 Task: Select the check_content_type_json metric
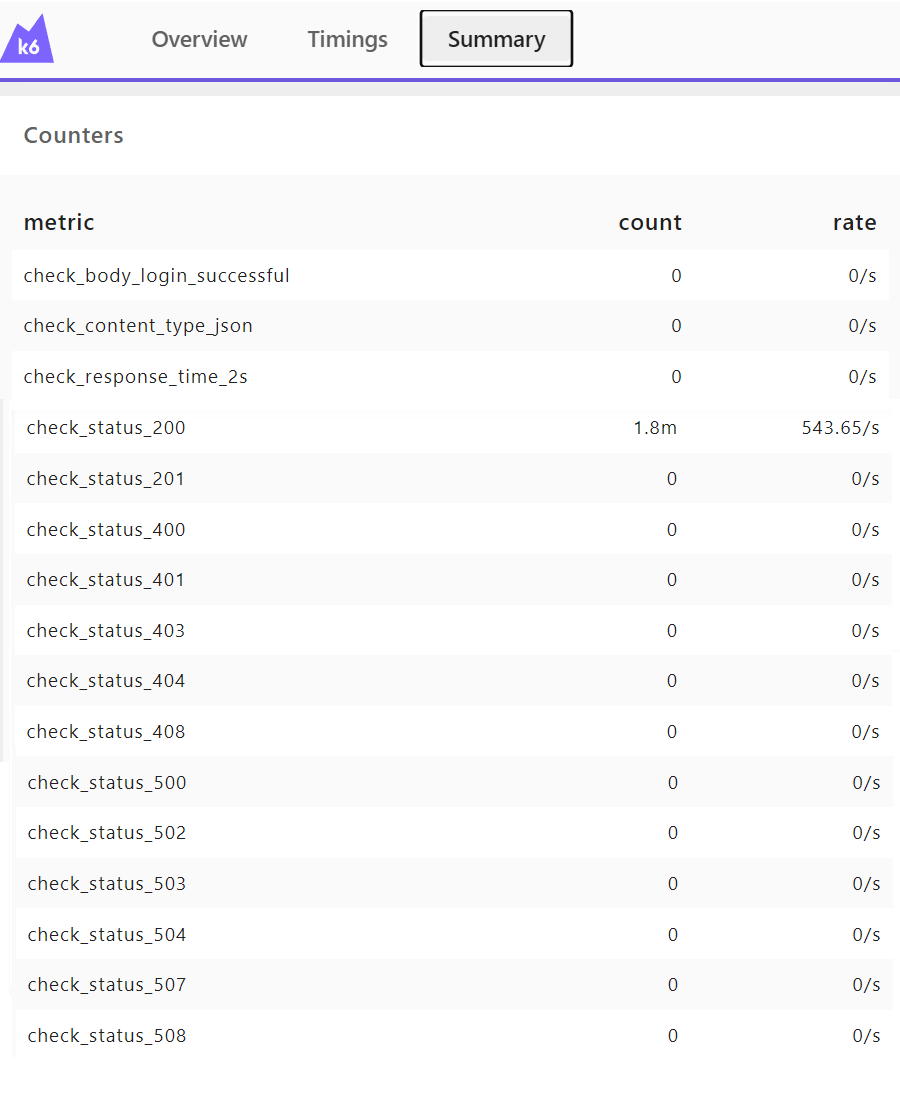coord(140,326)
